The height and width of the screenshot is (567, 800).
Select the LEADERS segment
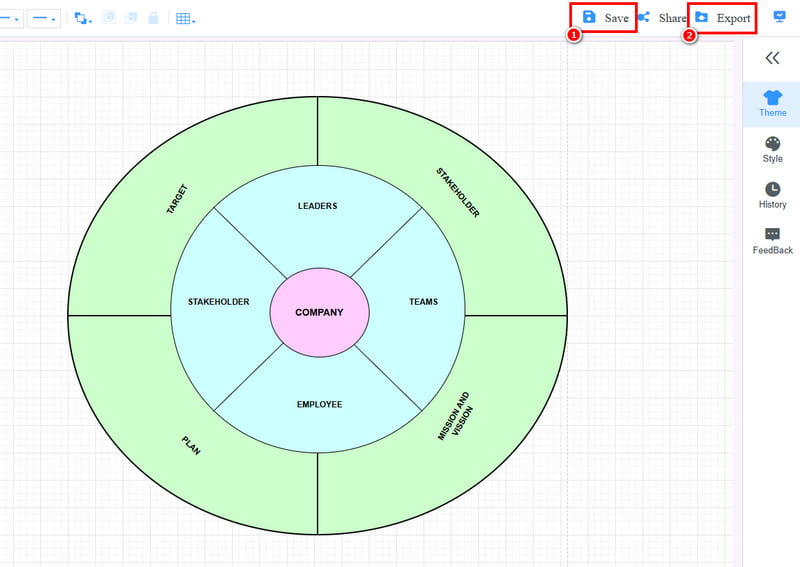pyautogui.click(x=317, y=206)
